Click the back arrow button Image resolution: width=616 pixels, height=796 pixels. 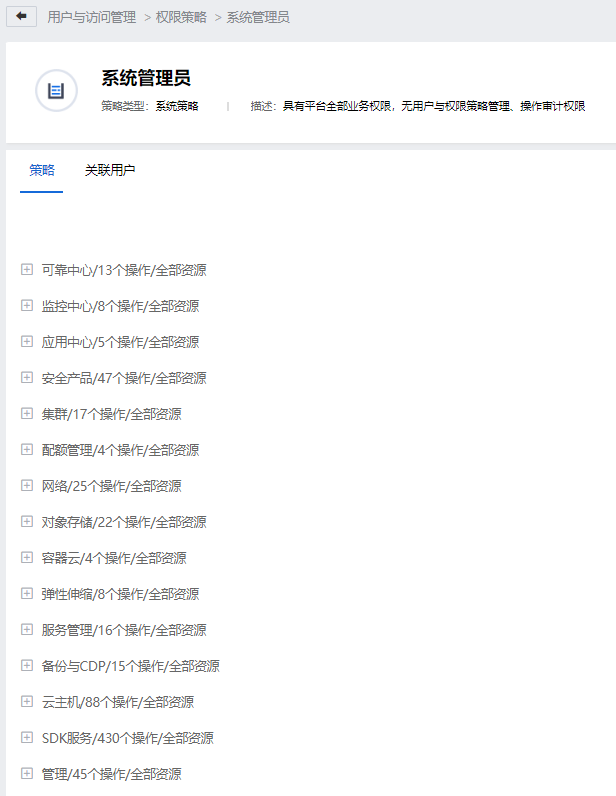(21, 17)
